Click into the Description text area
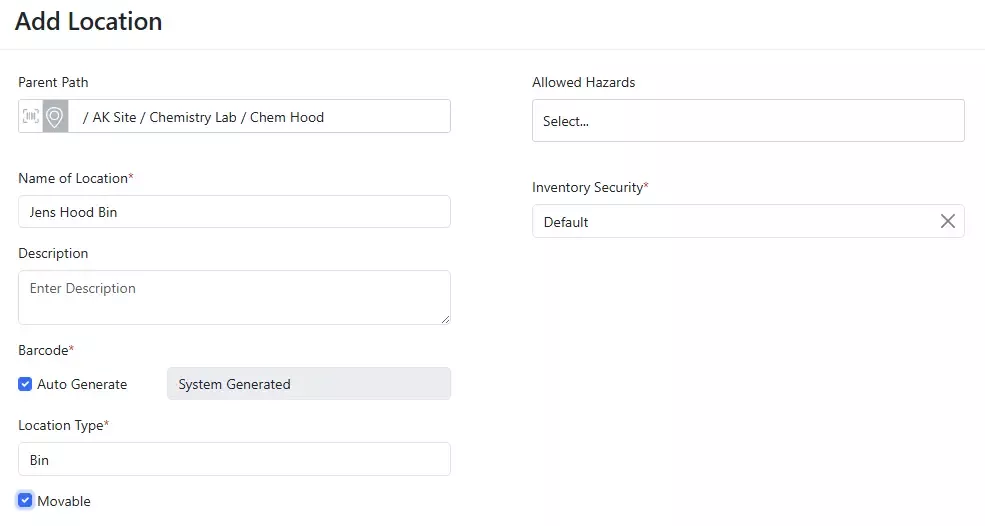The image size is (985, 526). coord(234,297)
